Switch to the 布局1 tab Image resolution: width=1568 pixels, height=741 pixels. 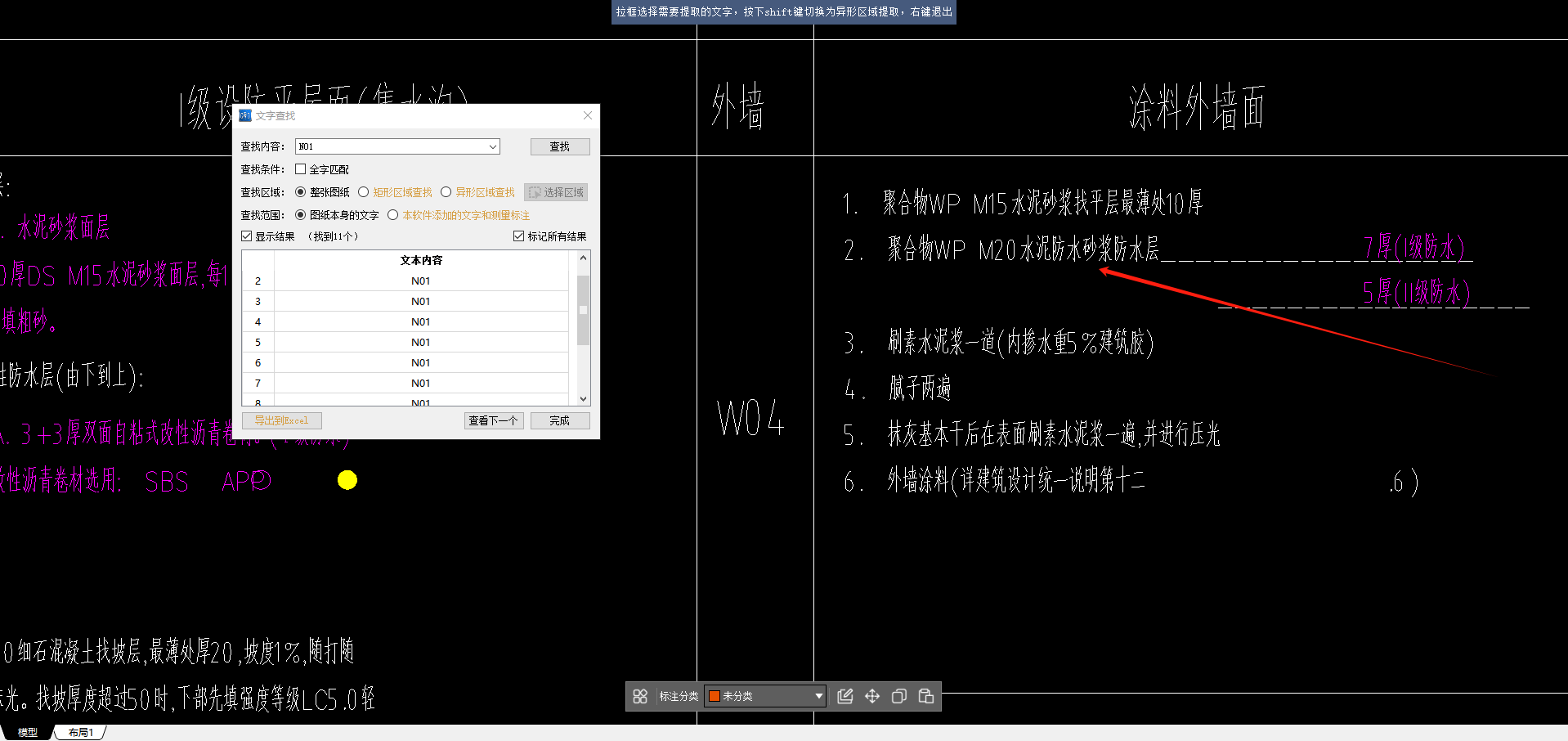click(x=79, y=731)
